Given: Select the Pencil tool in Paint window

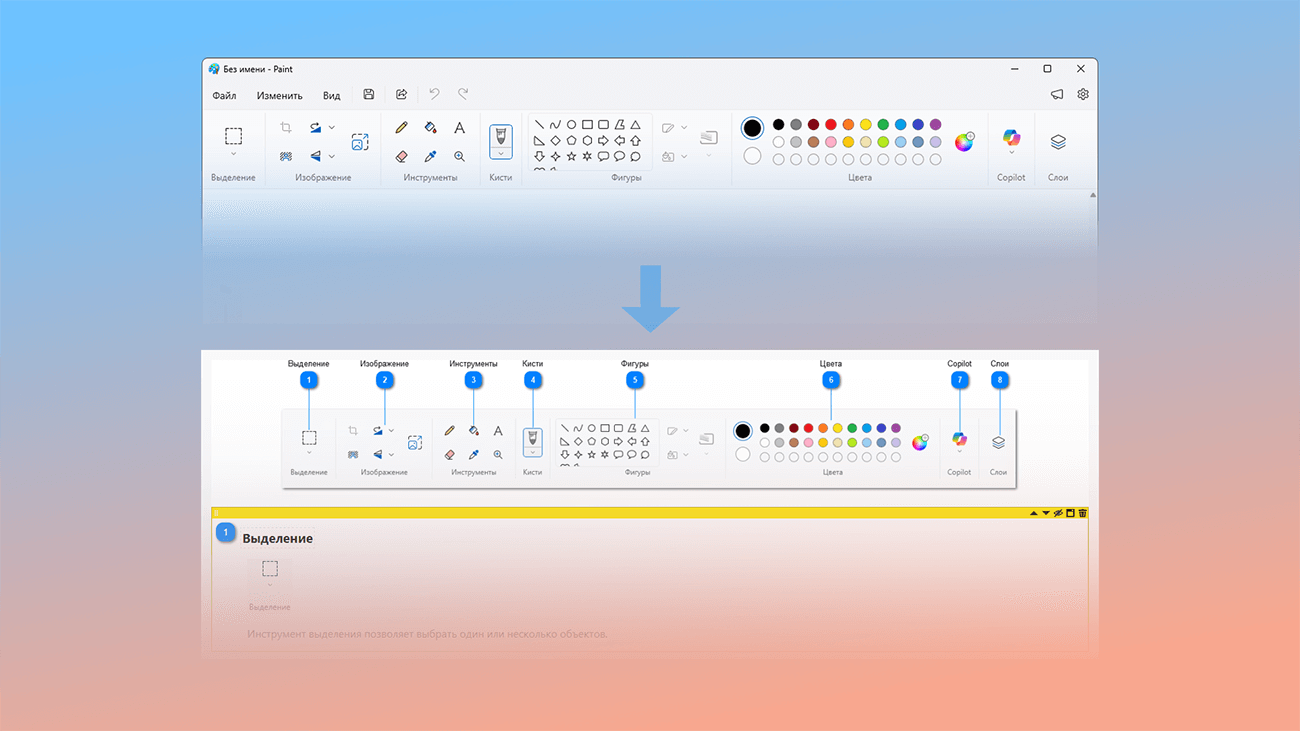Looking at the screenshot, I should [x=401, y=128].
